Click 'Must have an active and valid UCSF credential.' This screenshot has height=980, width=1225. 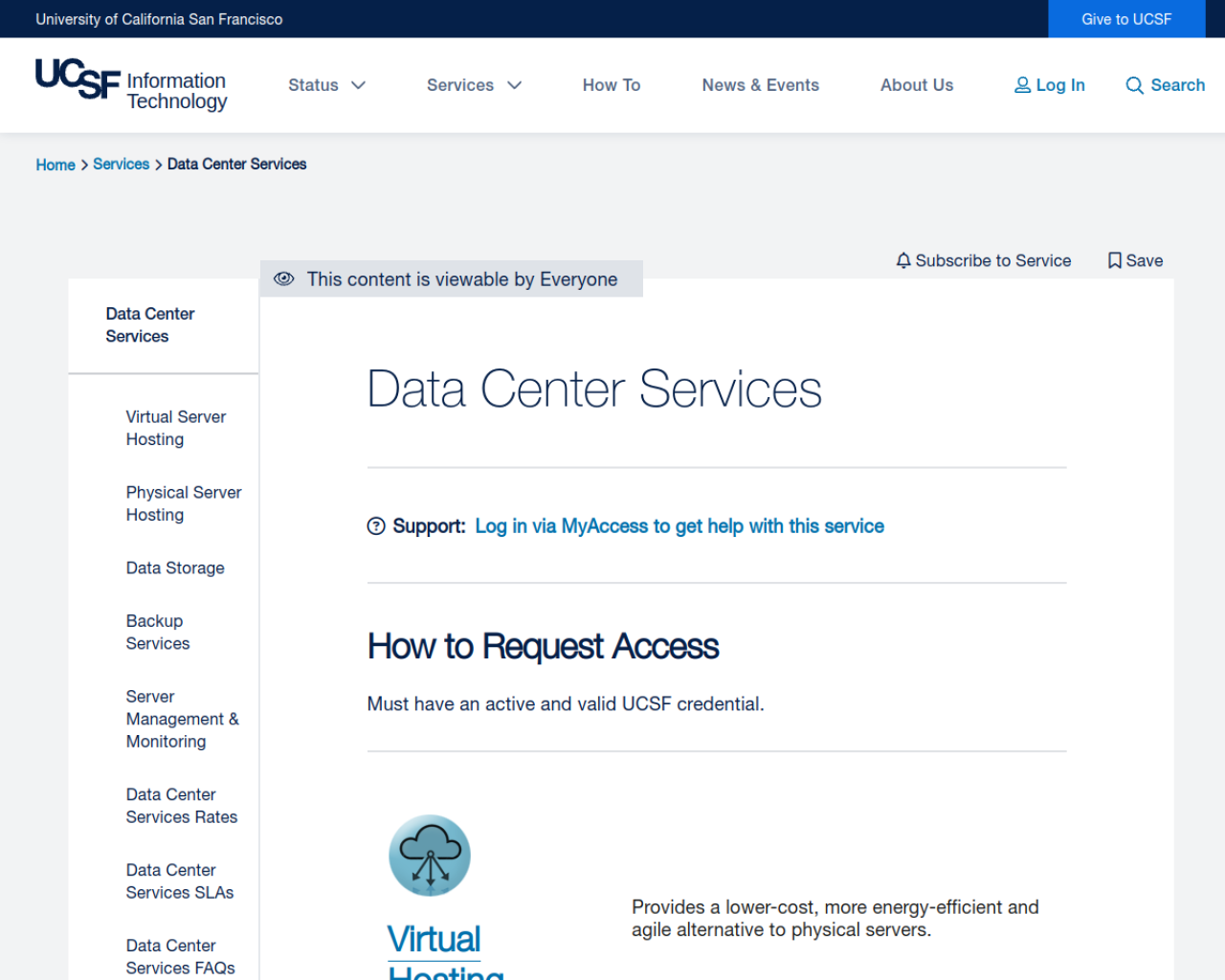pyautogui.click(x=566, y=704)
